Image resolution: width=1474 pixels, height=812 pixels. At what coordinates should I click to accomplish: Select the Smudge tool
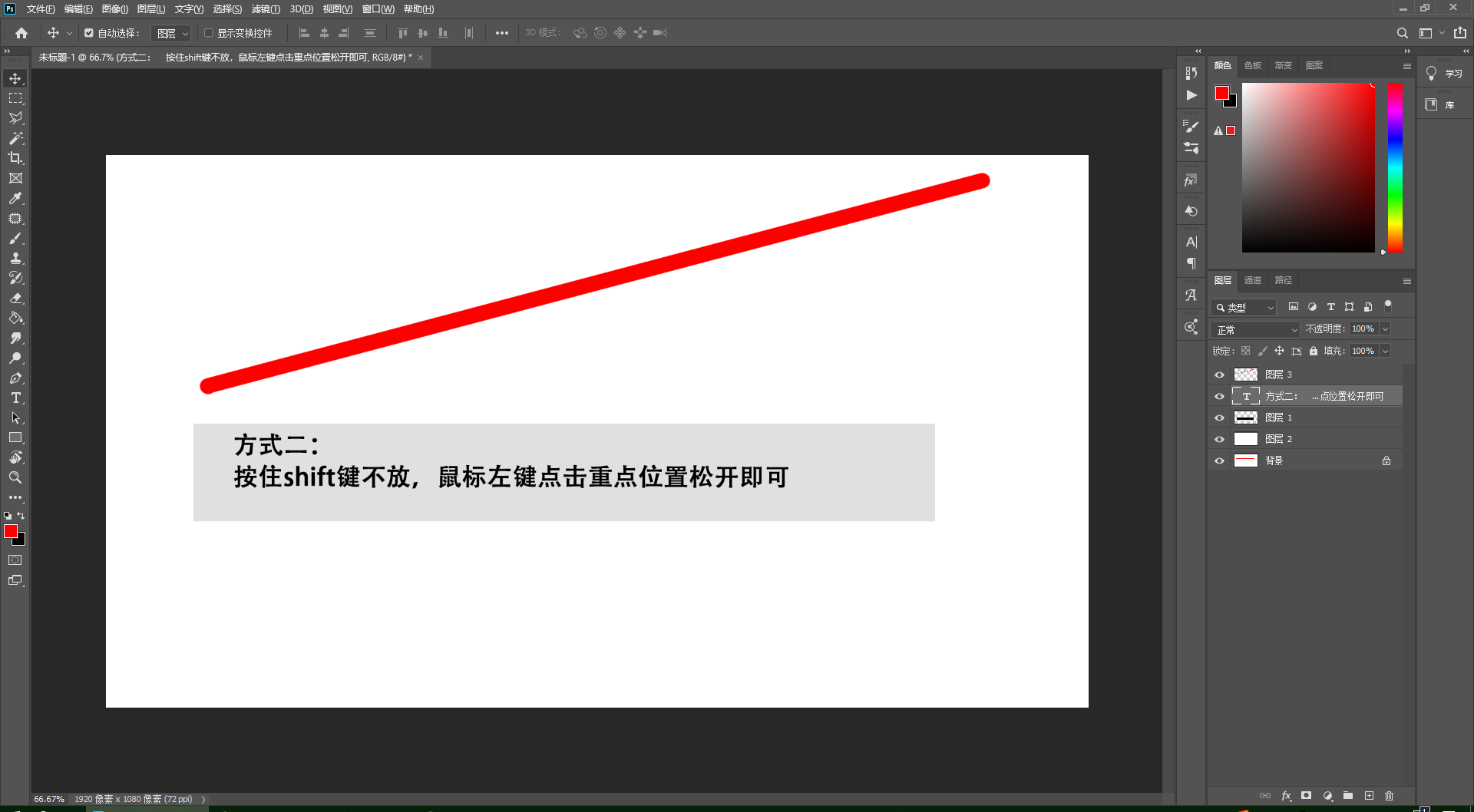tap(15, 338)
